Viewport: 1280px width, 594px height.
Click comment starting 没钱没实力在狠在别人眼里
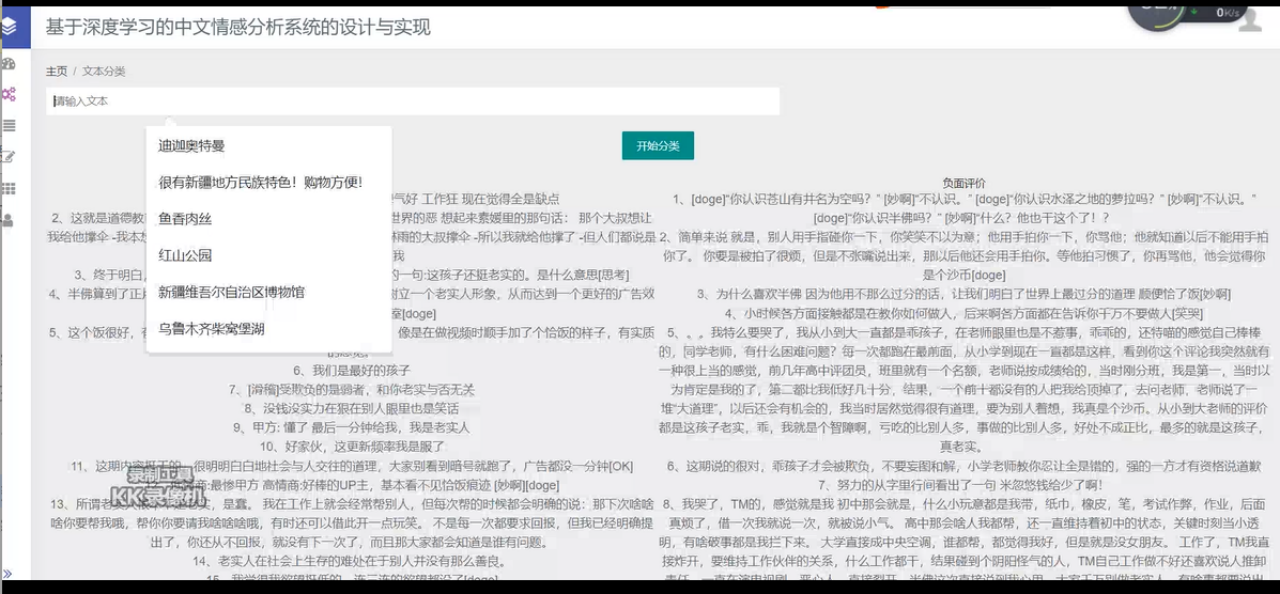click(x=351, y=408)
